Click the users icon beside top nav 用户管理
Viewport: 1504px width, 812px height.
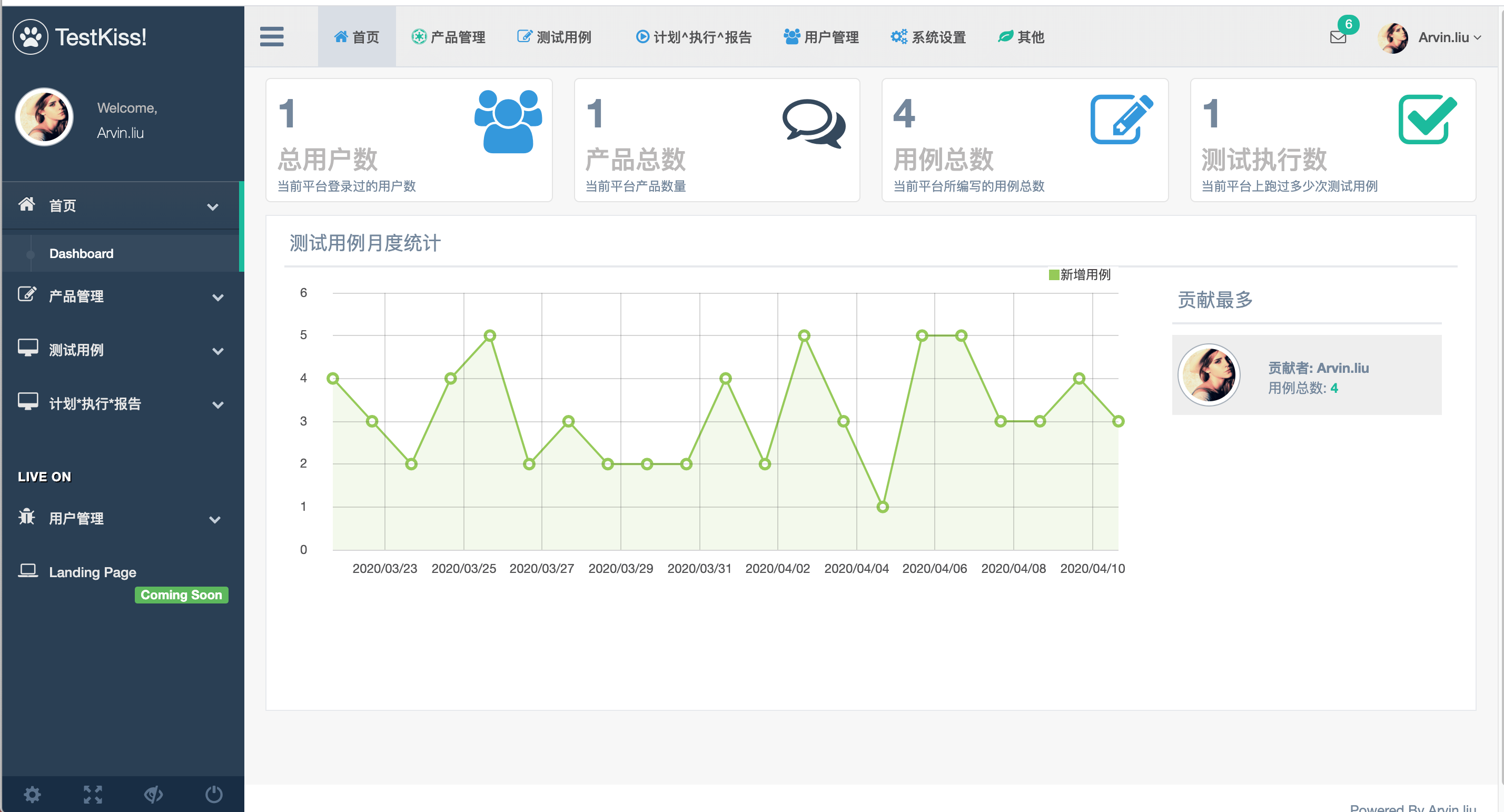tap(791, 37)
